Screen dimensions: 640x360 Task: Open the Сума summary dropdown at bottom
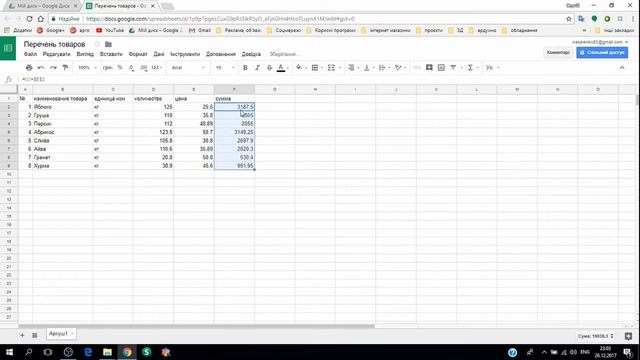pos(596,336)
